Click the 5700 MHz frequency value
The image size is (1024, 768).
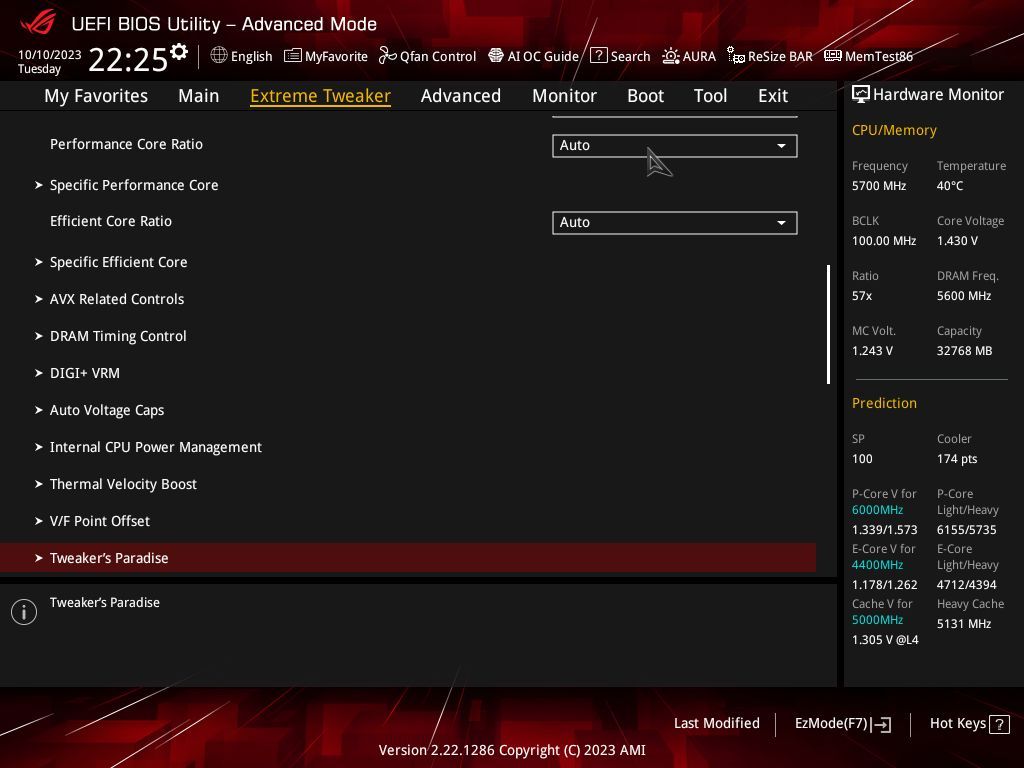[x=879, y=186]
